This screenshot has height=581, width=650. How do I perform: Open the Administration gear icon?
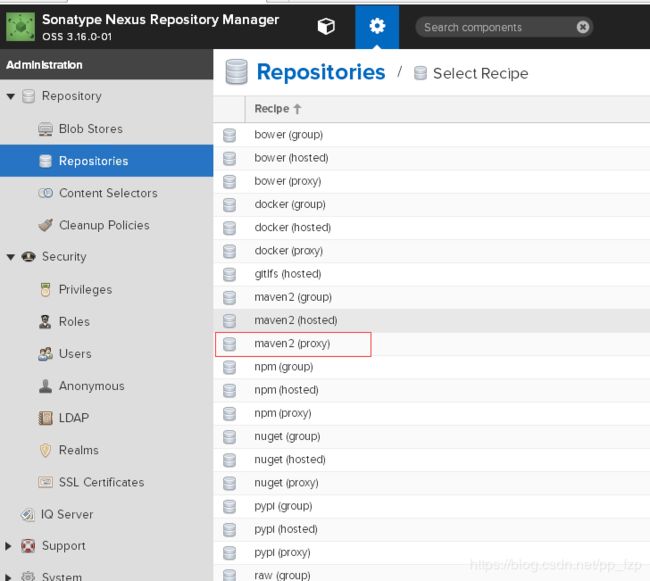(x=377, y=26)
